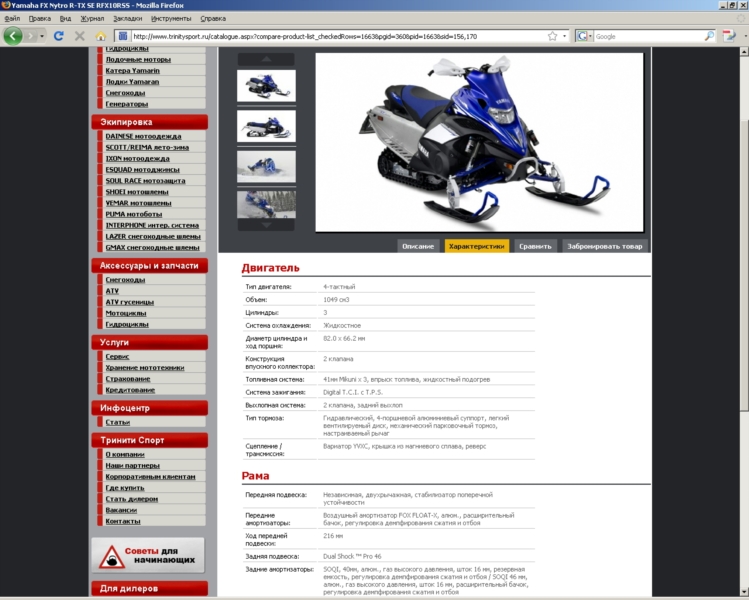The image size is (749, 600).
Task: Open the Сервис link
Action: (117, 356)
